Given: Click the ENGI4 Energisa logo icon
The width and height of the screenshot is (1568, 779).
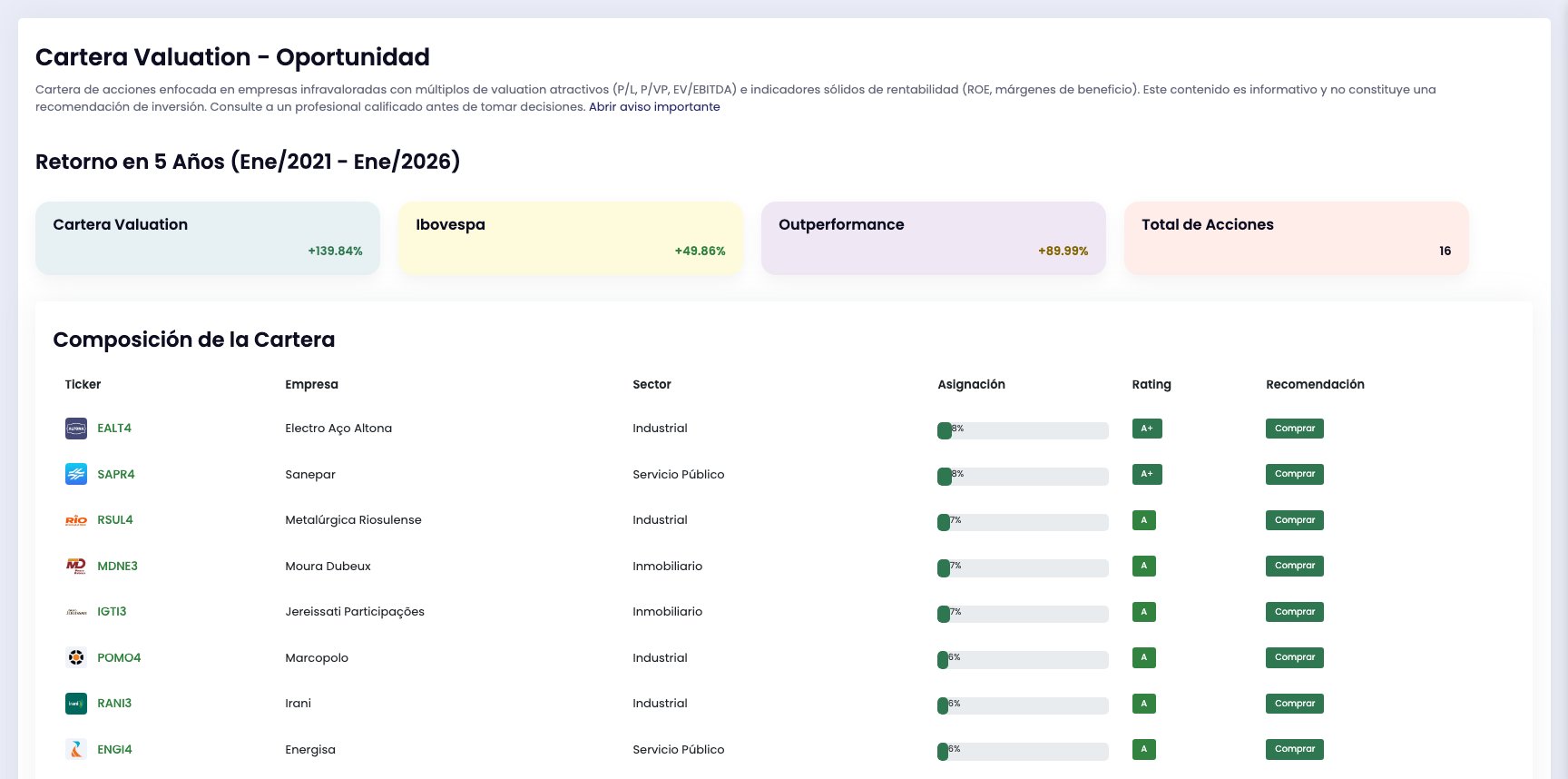Looking at the screenshot, I should click(76, 749).
